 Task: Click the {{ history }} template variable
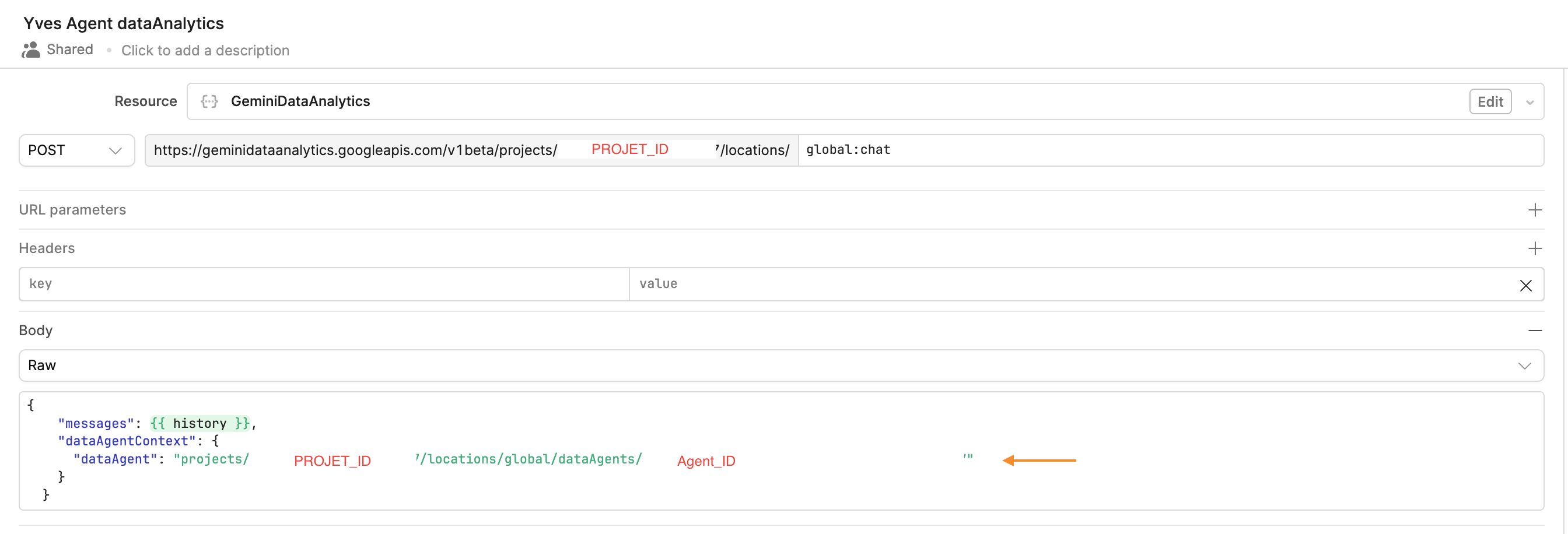pyautogui.click(x=199, y=423)
